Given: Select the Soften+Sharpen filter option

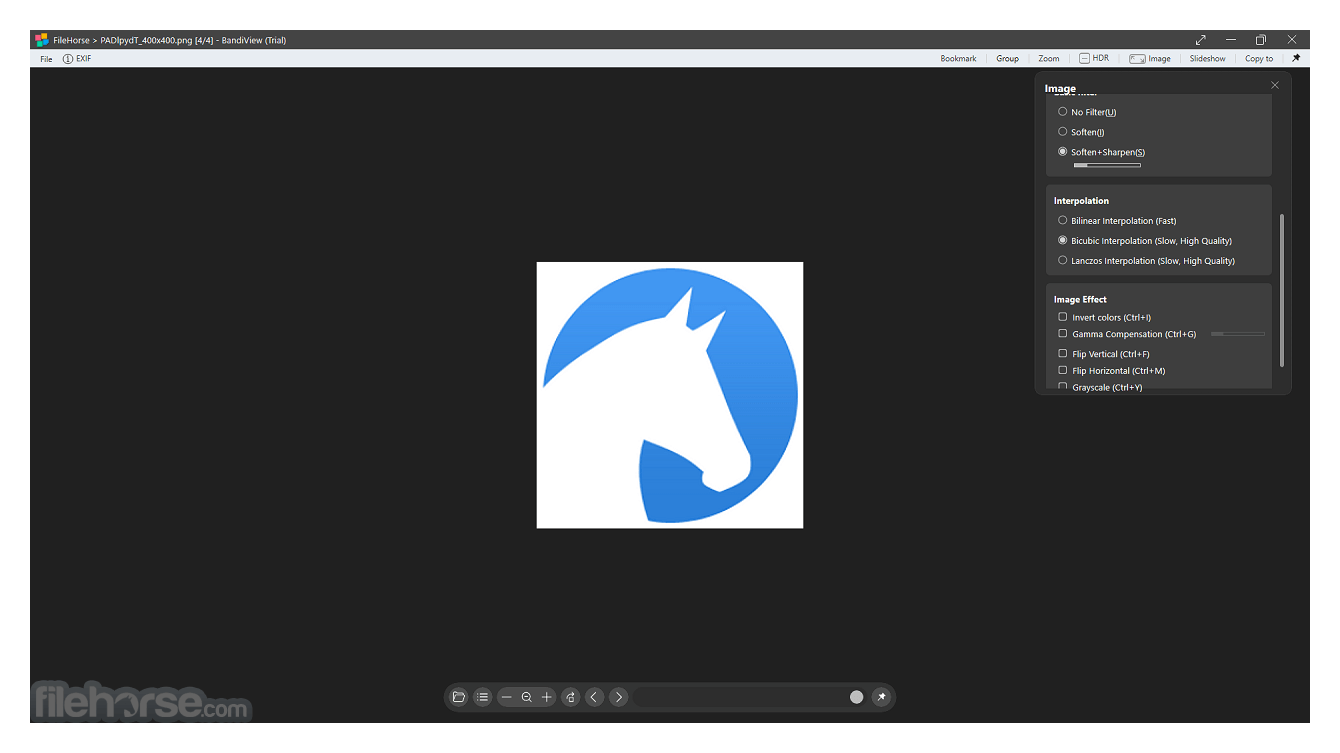Looking at the screenshot, I should tap(1101, 152).
